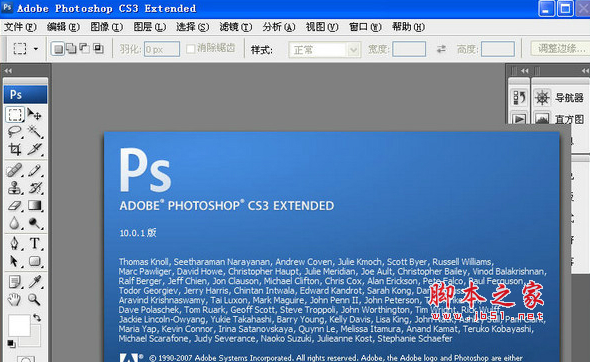Open the 文件(F) menu
Screen dimensions: 590x362
(x=20, y=27)
